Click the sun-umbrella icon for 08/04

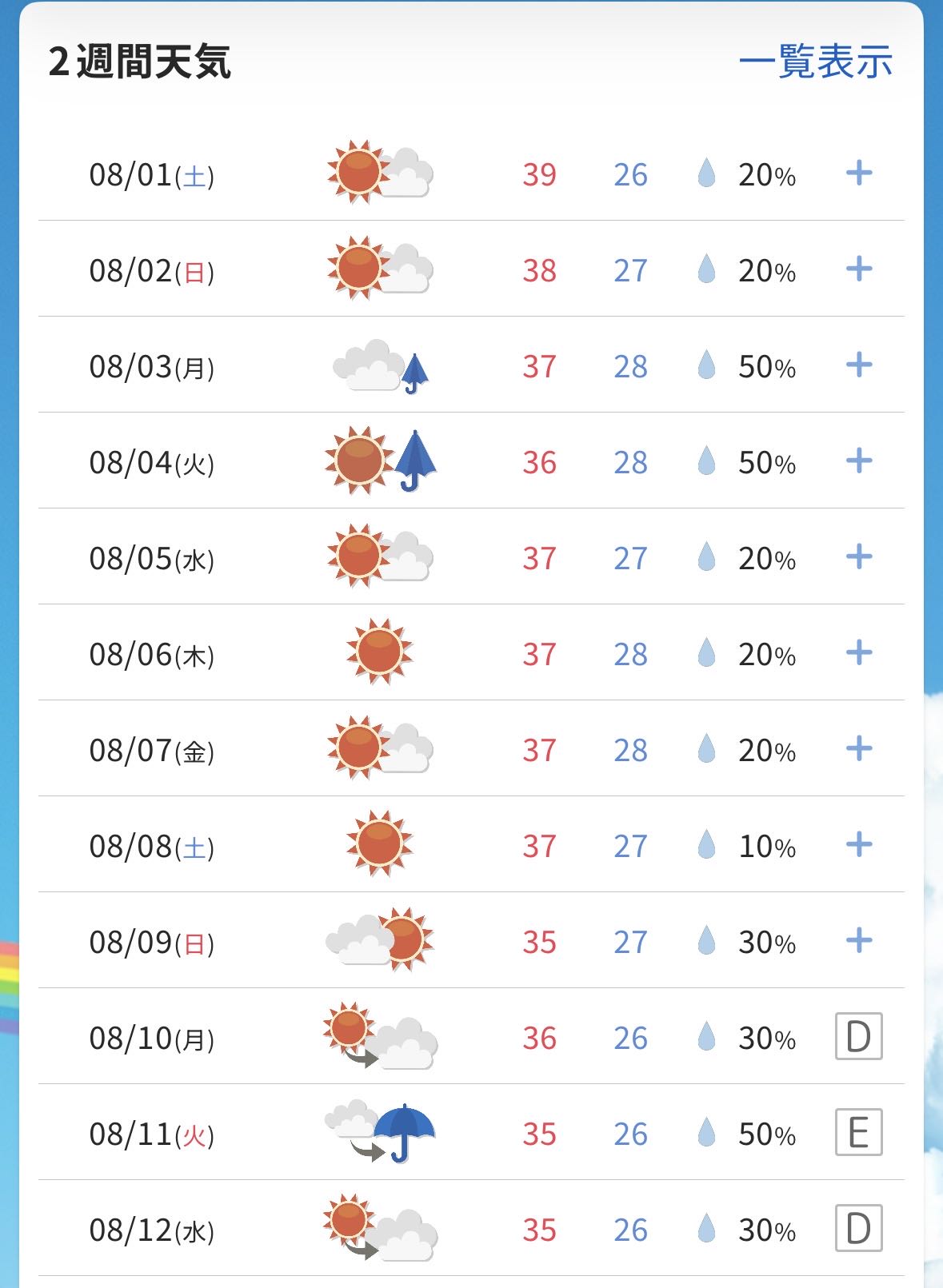point(381,461)
